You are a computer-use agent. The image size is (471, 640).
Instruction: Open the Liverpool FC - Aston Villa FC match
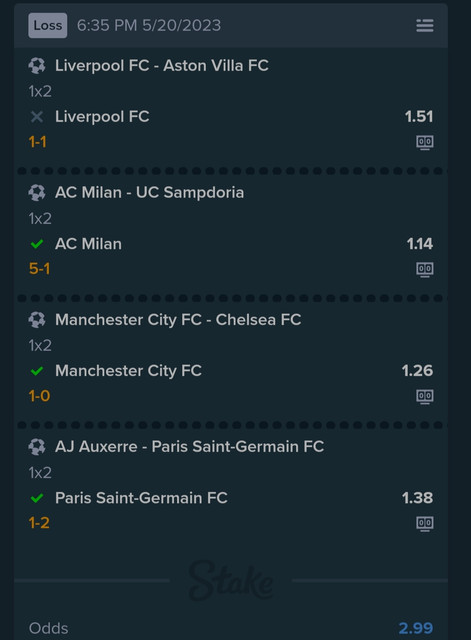[x=162, y=66]
